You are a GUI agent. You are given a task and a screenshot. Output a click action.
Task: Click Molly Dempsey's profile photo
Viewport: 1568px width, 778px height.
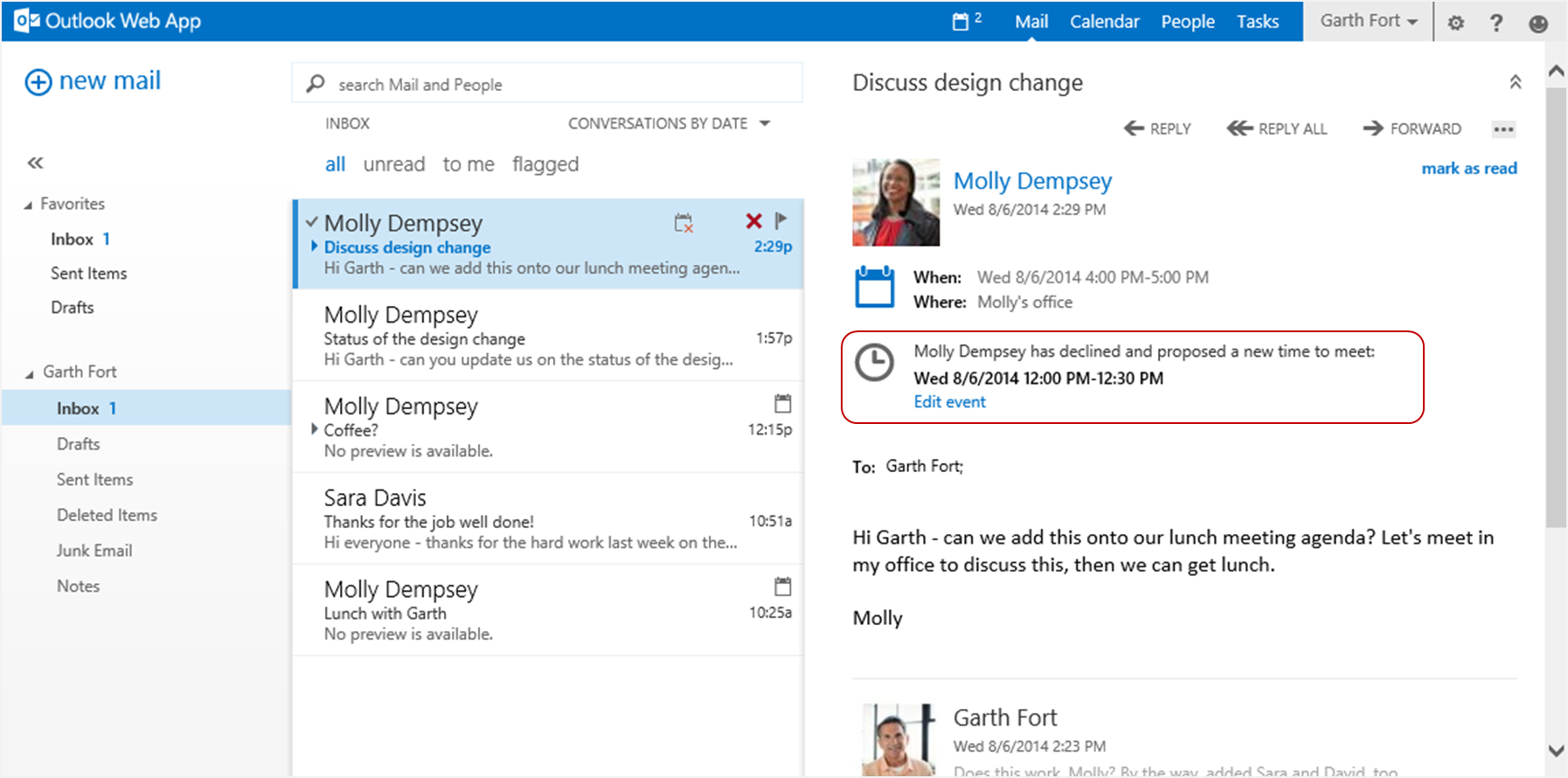(896, 202)
